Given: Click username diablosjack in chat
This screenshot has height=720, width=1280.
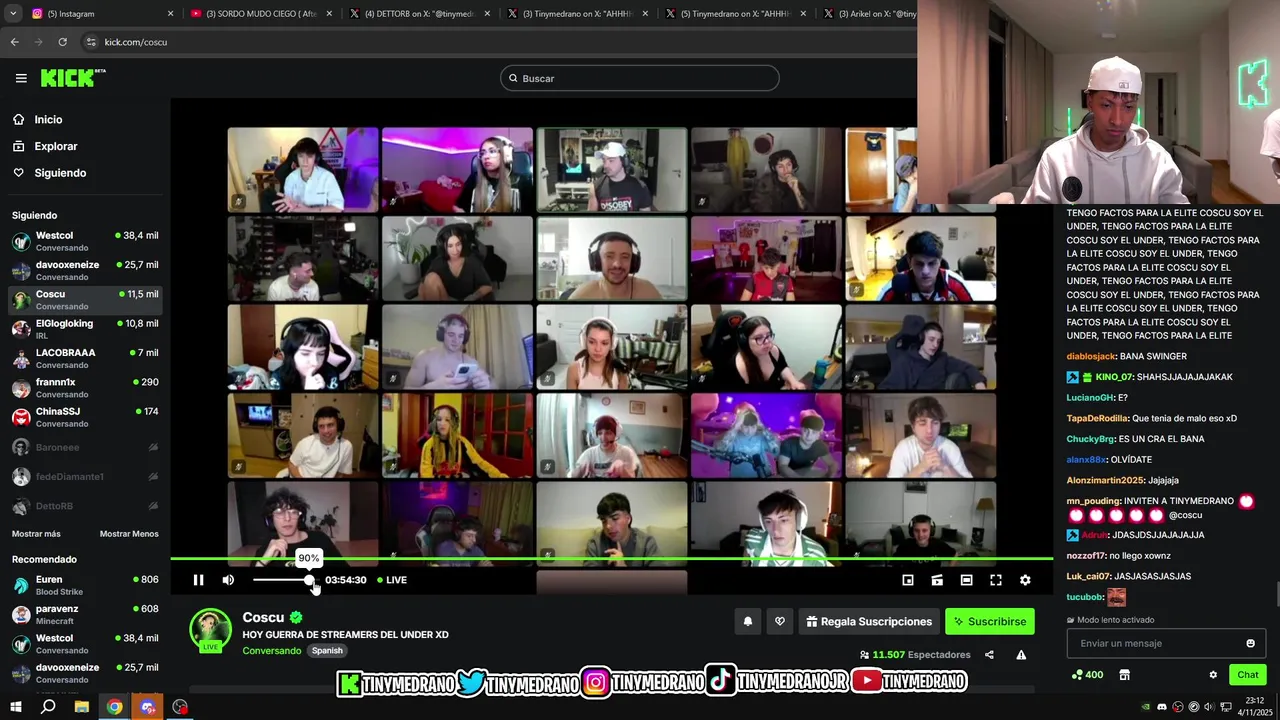Looking at the screenshot, I should click(x=1091, y=356).
